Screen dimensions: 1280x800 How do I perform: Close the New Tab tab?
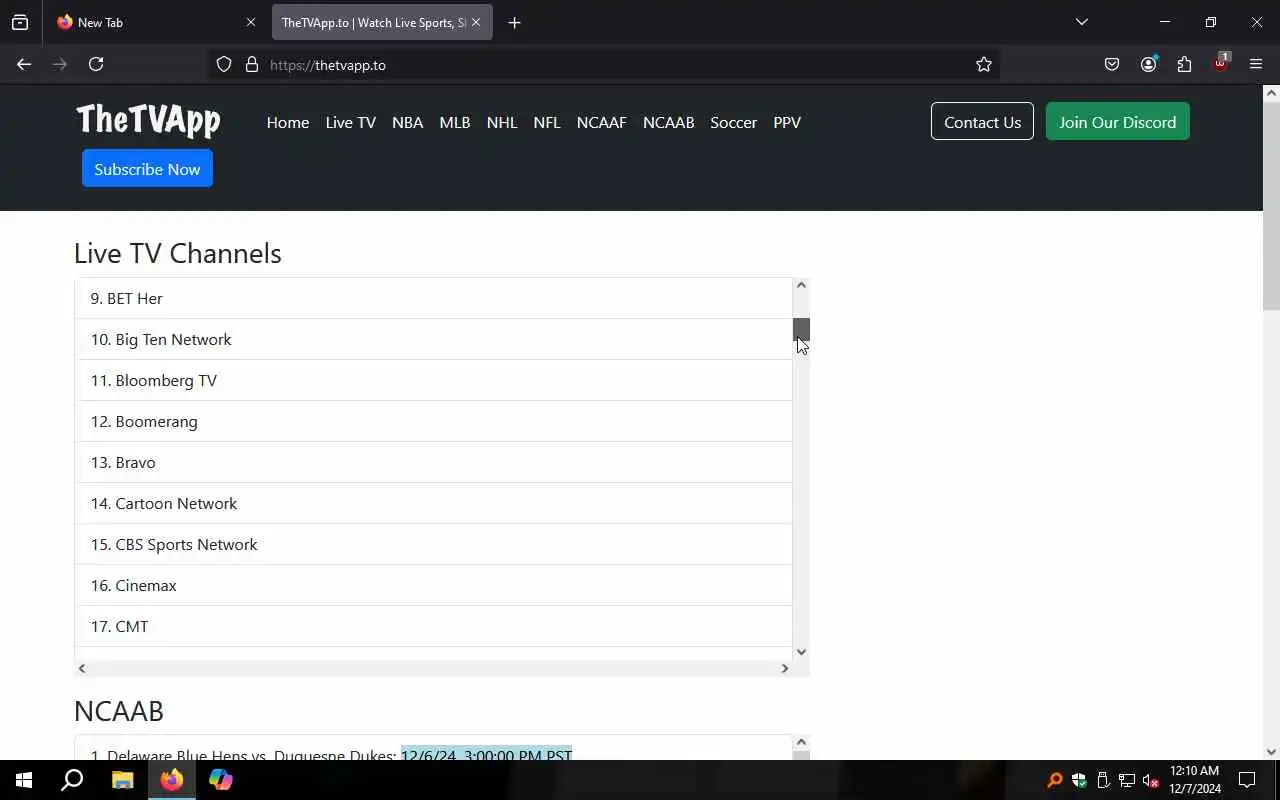click(x=251, y=22)
